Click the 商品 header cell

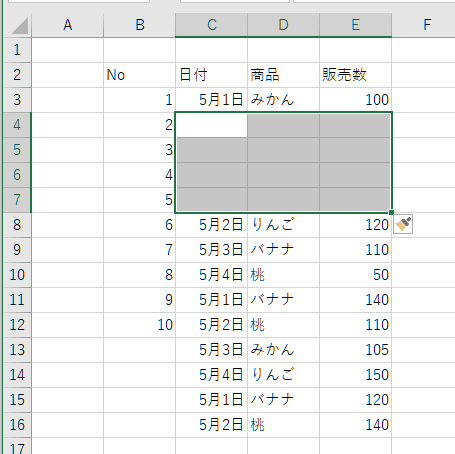[283, 75]
